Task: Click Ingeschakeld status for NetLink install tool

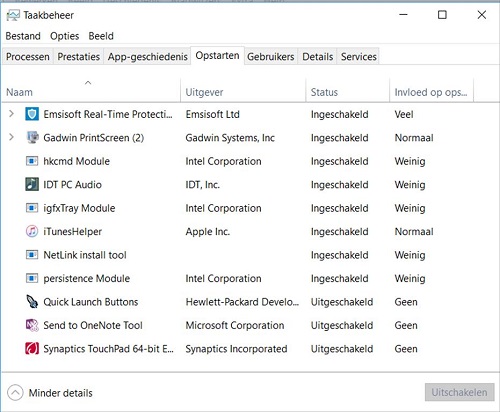Action: 339,255
